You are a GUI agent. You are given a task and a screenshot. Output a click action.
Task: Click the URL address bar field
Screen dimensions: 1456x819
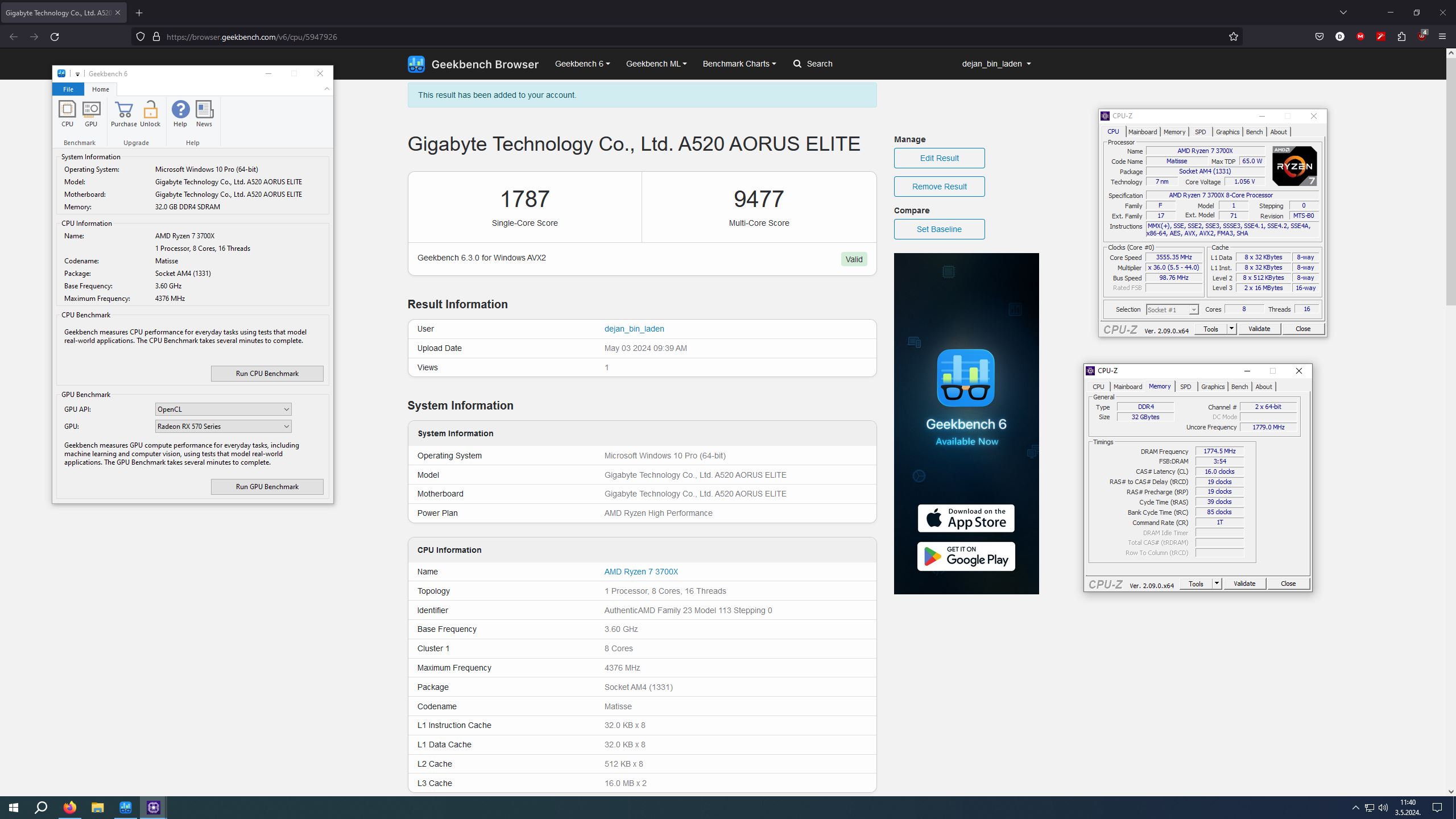pos(688,37)
